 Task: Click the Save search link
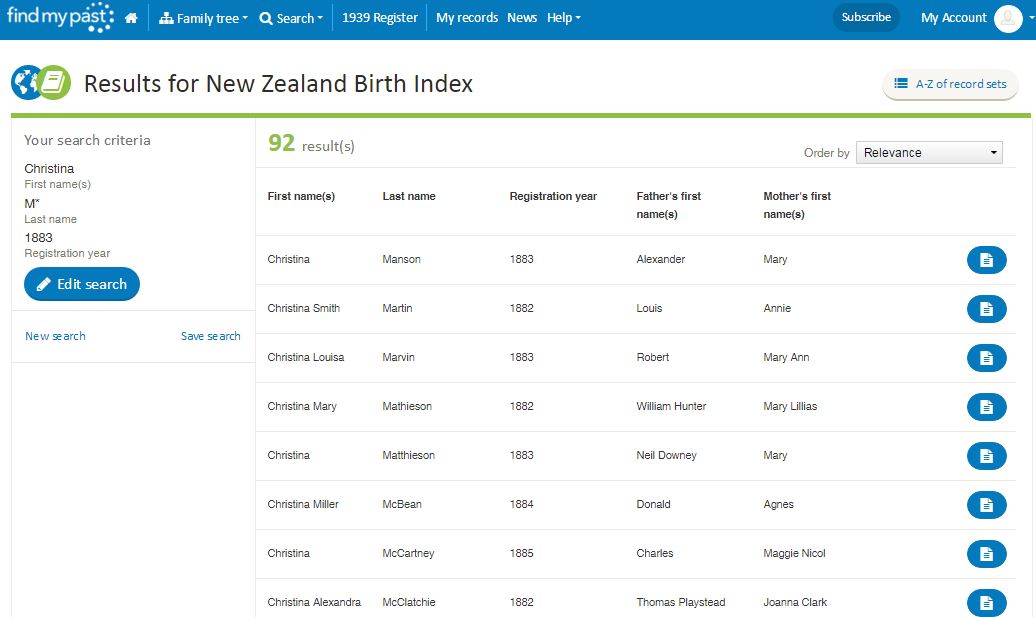(210, 336)
